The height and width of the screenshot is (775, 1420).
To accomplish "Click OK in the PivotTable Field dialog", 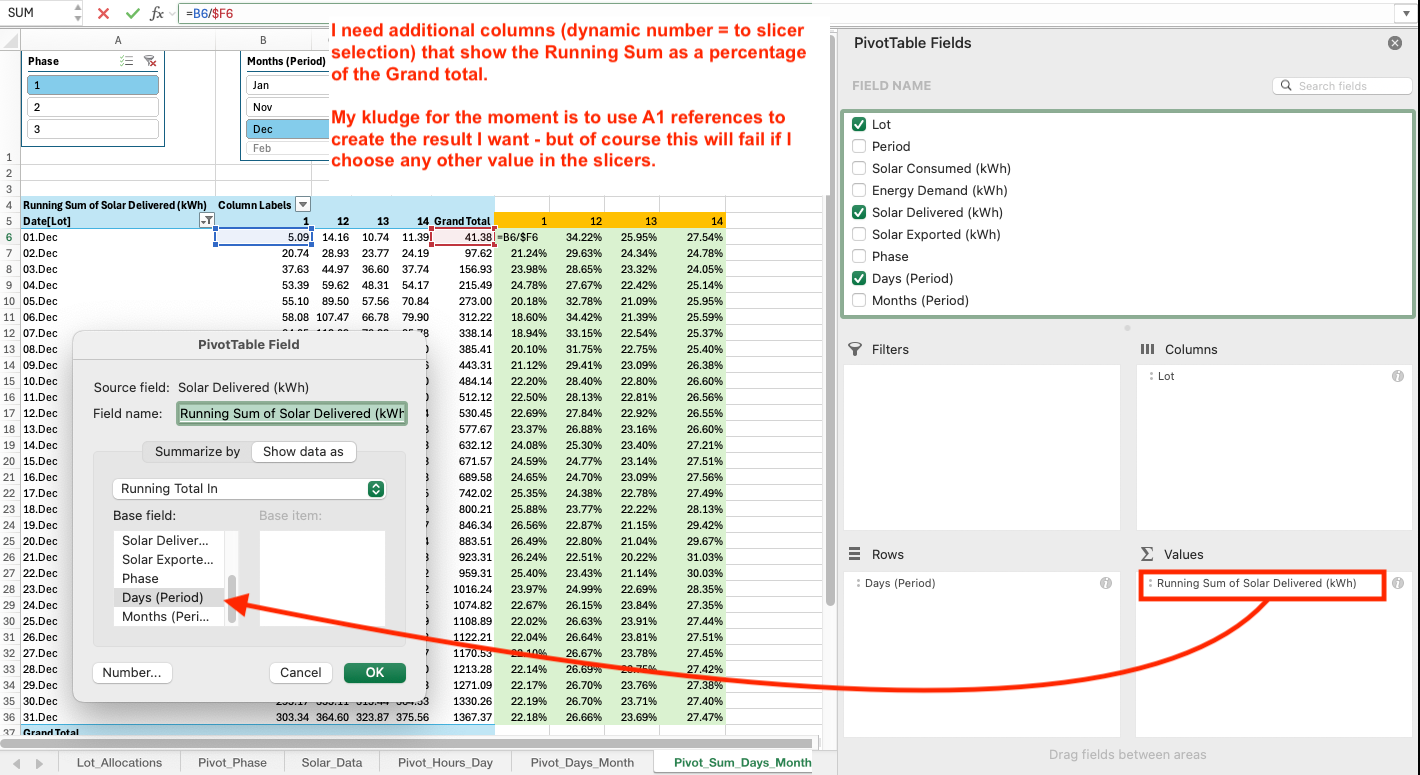I will pyautogui.click(x=374, y=672).
